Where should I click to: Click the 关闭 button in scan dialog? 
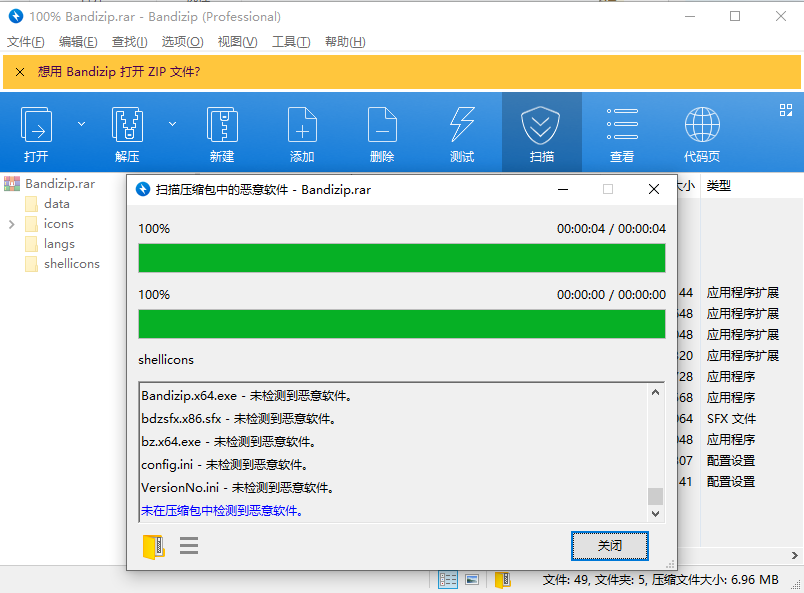610,546
